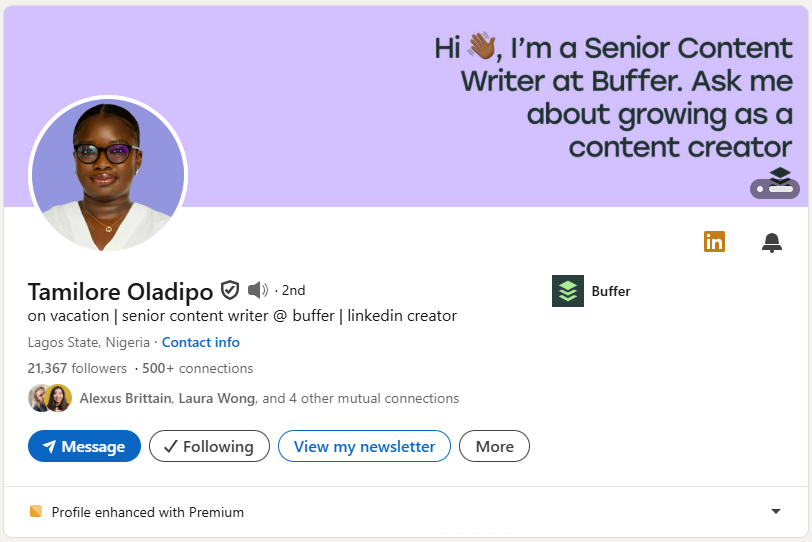Open the Buffer company name link
Image resolution: width=812 pixels, height=542 pixels.
pyautogui.click(x=611, y=291)
